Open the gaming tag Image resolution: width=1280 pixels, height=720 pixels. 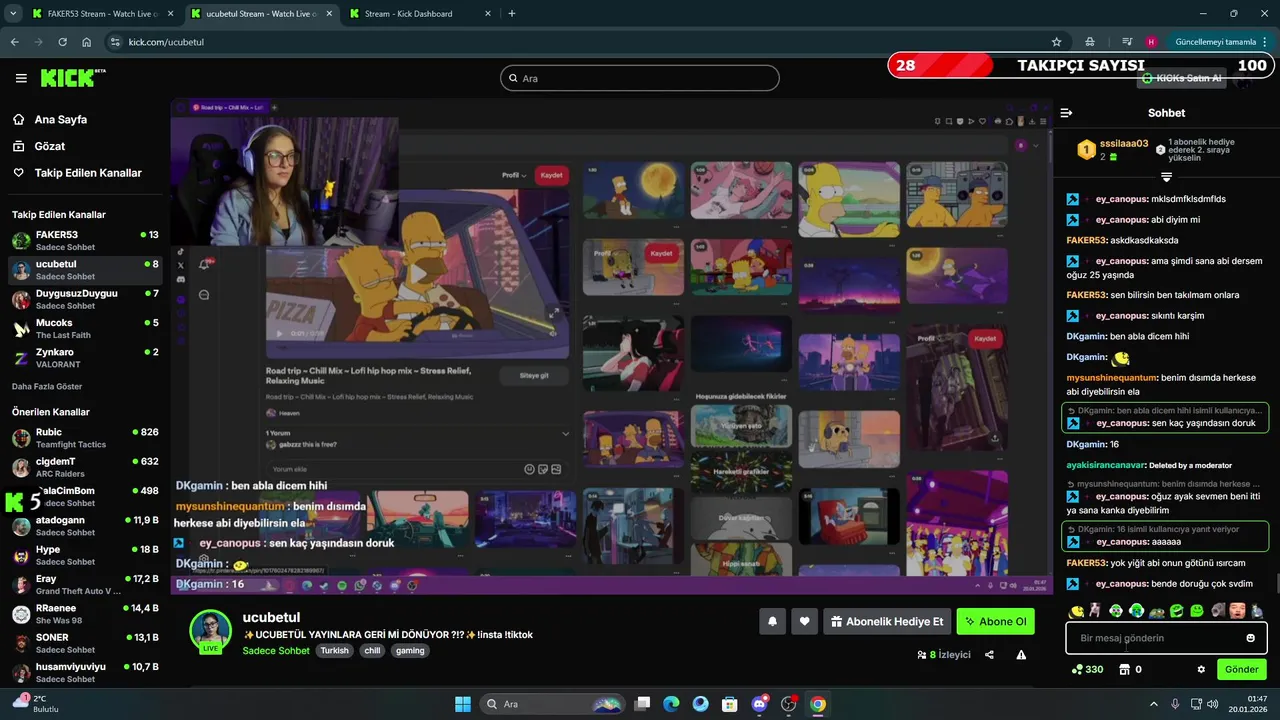pos(410,650)
